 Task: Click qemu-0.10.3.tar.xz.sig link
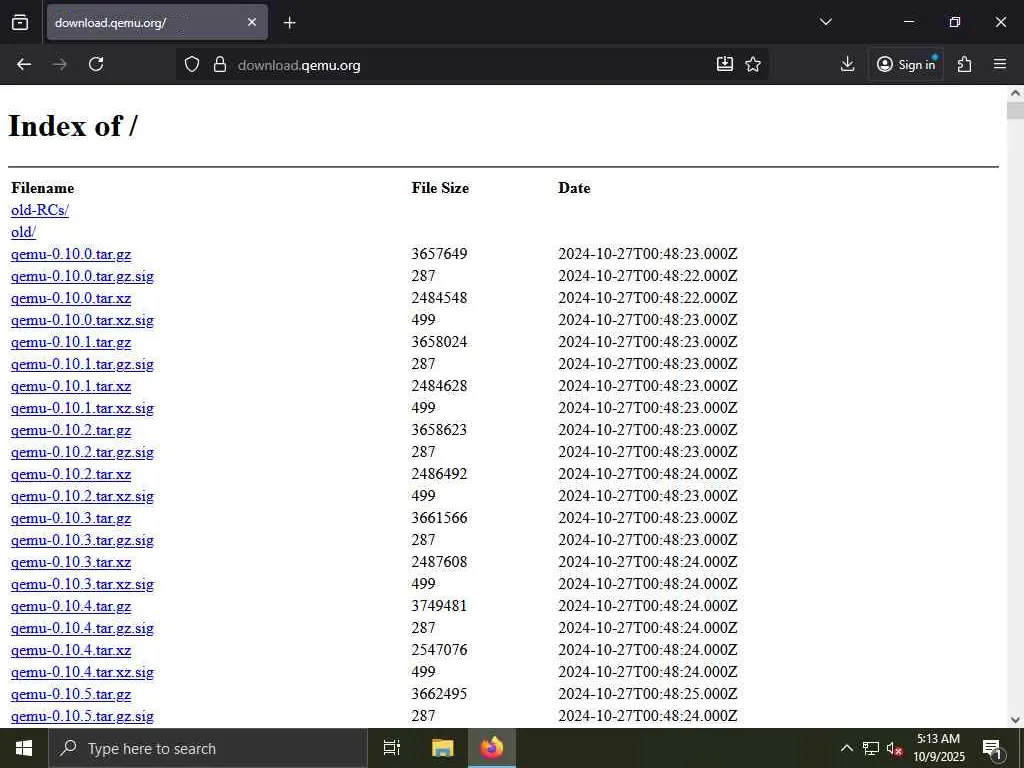tap(82, 584)
